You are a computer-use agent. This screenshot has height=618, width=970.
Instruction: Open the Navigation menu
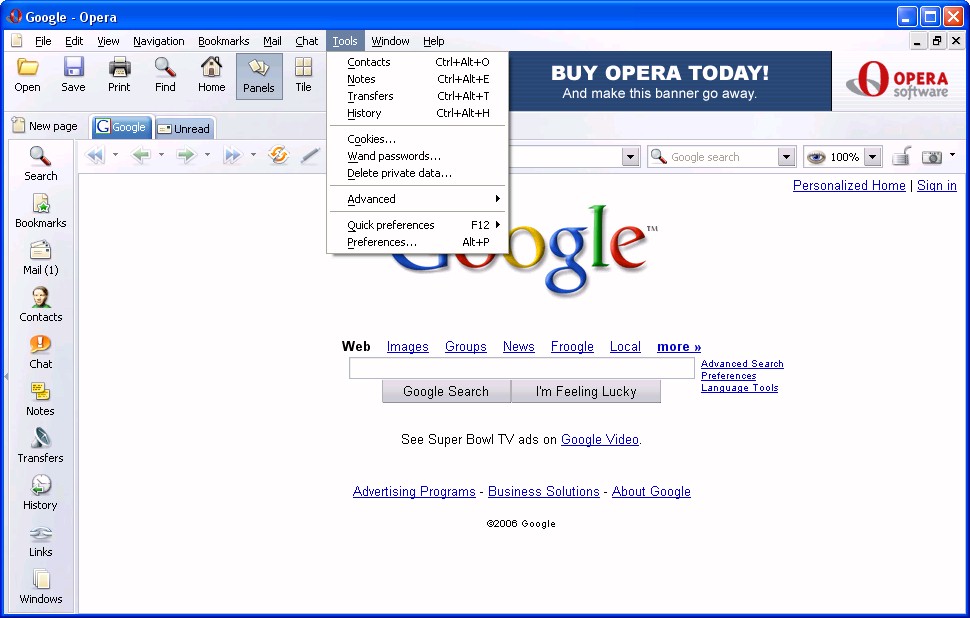point(158,41)
